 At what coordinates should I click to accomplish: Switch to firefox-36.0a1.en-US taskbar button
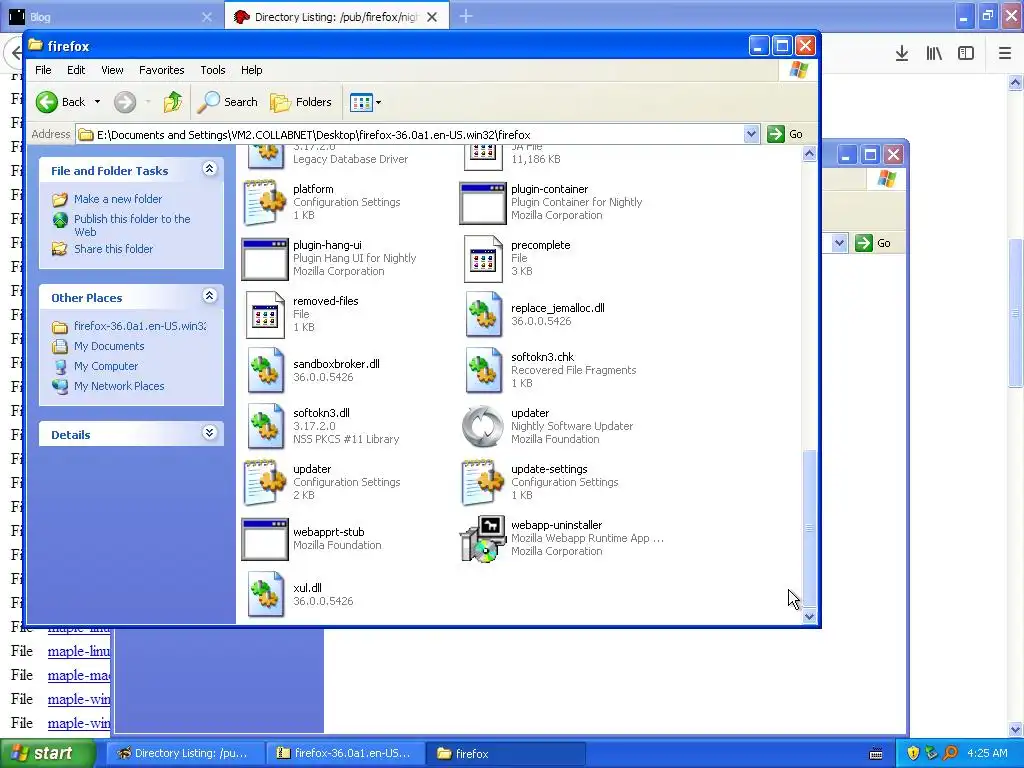pos(346,753)
